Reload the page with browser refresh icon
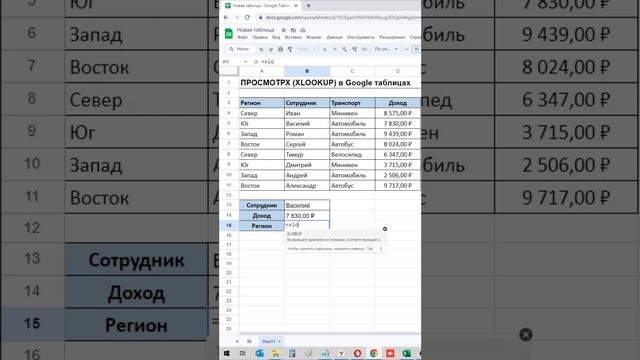640x360 pixels. point(247,18)
